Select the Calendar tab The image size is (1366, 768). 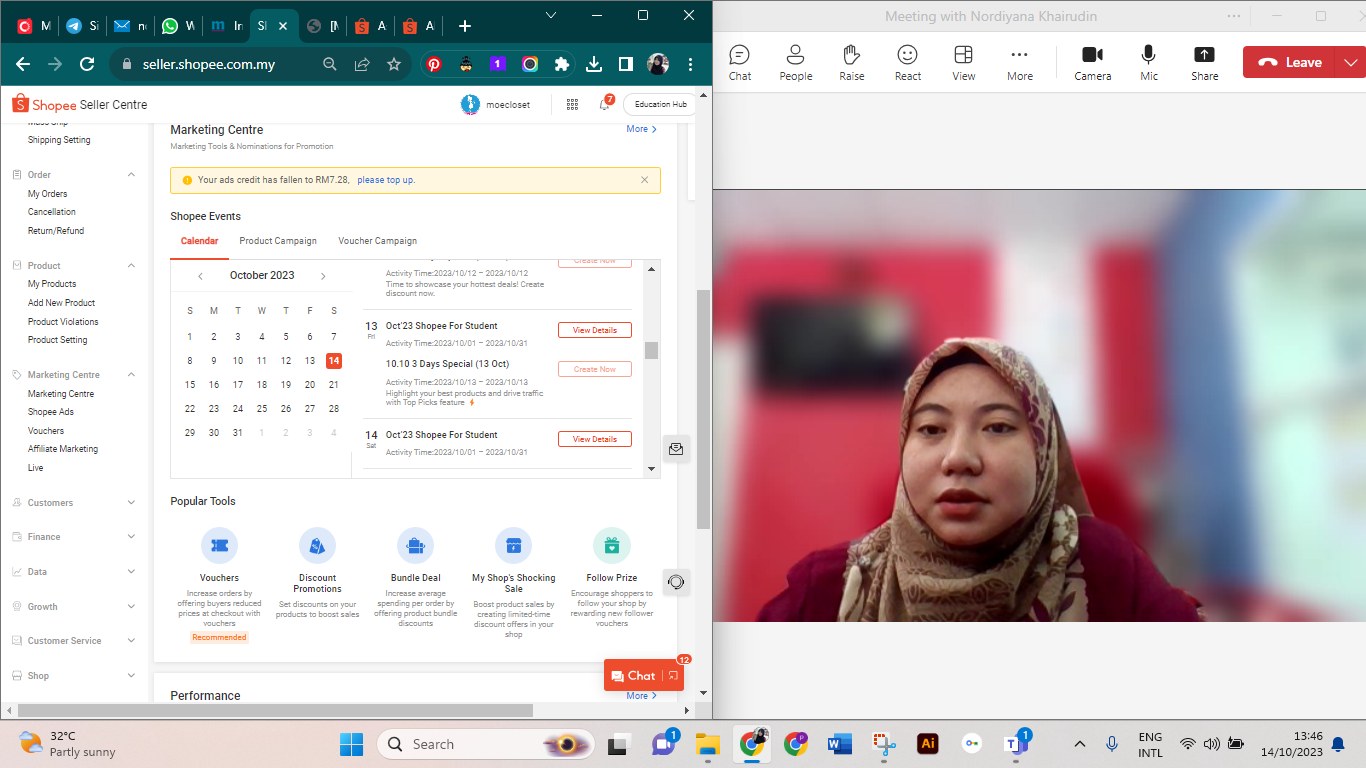[199, 241]
